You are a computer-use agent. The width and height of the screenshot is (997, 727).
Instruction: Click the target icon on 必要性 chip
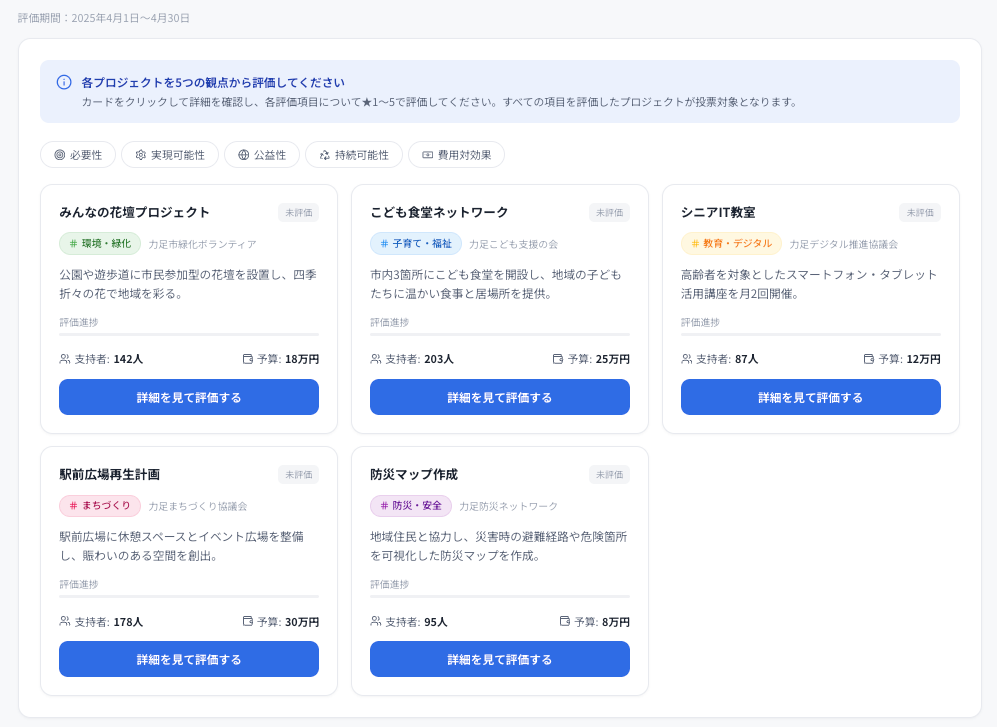coord(60,155)
